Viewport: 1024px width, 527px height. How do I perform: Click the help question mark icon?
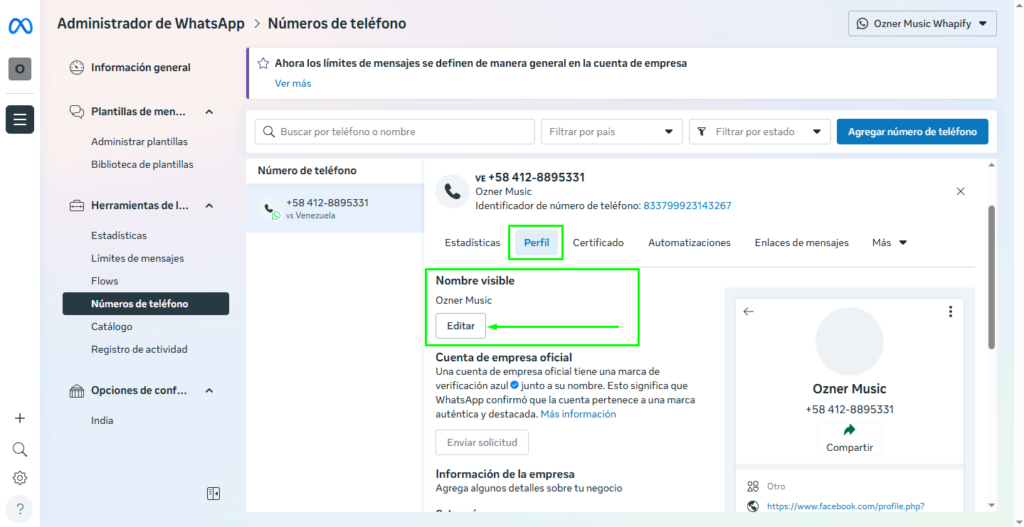(20, 507)
